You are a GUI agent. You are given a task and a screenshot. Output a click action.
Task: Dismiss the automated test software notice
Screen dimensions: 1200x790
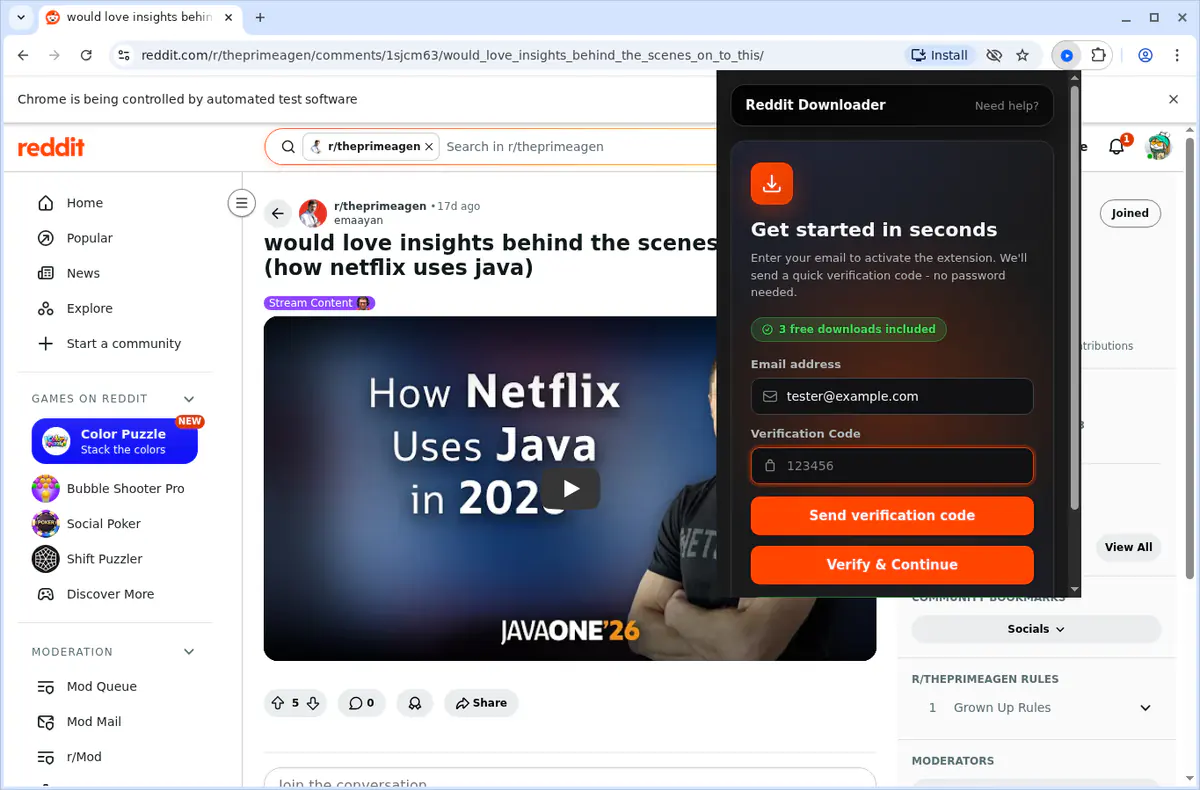(1174, 99)
